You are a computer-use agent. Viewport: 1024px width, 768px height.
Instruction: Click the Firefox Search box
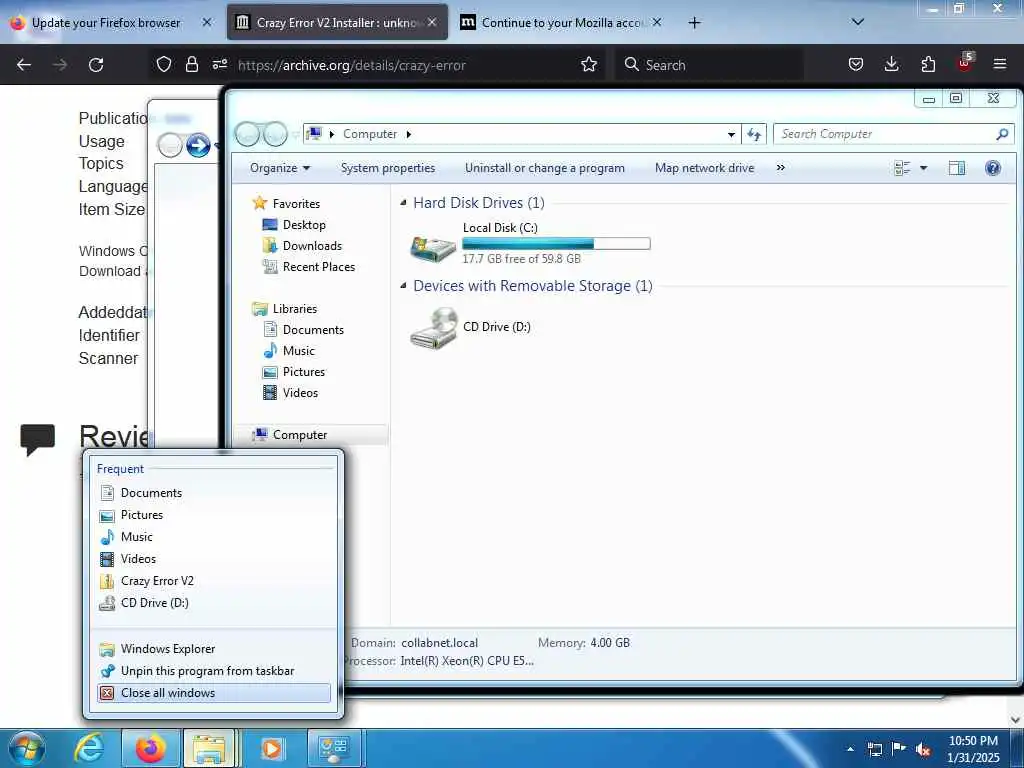(x=709, y=65)
